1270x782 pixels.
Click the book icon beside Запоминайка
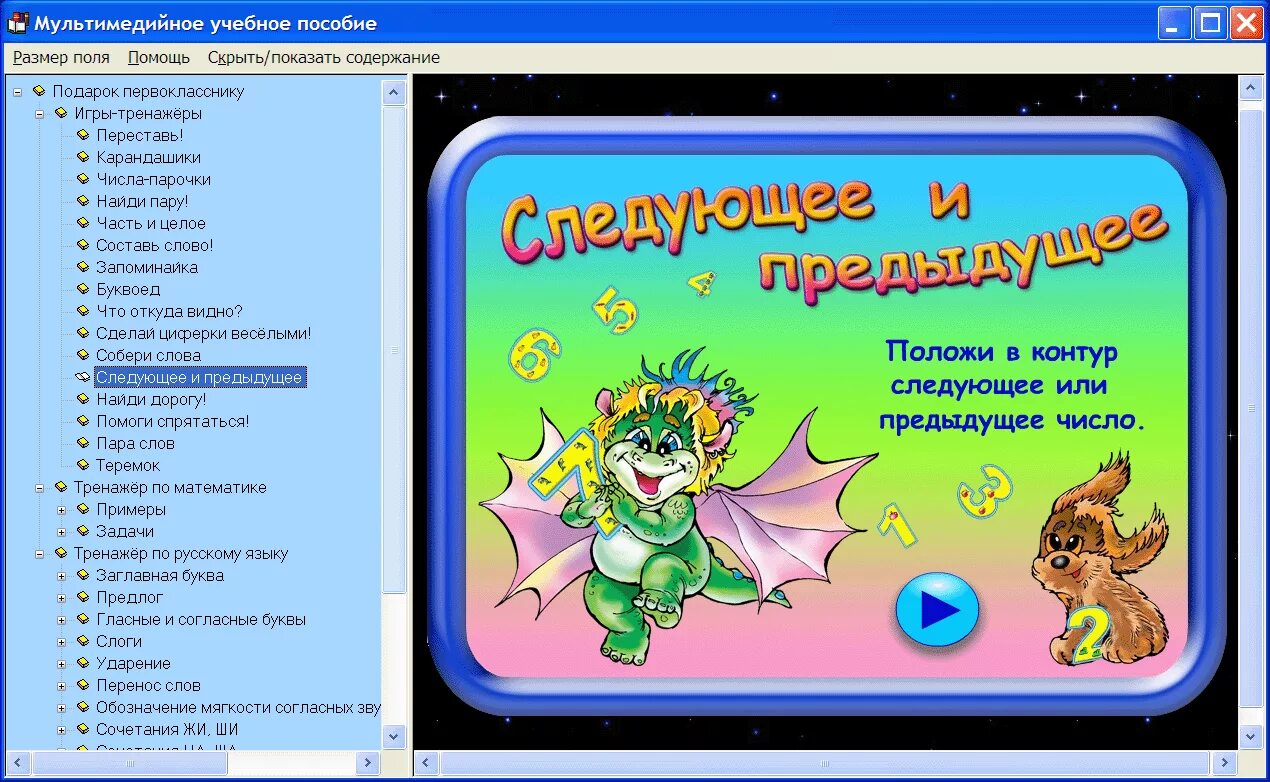pyautogui.click(x=83, y=267)
